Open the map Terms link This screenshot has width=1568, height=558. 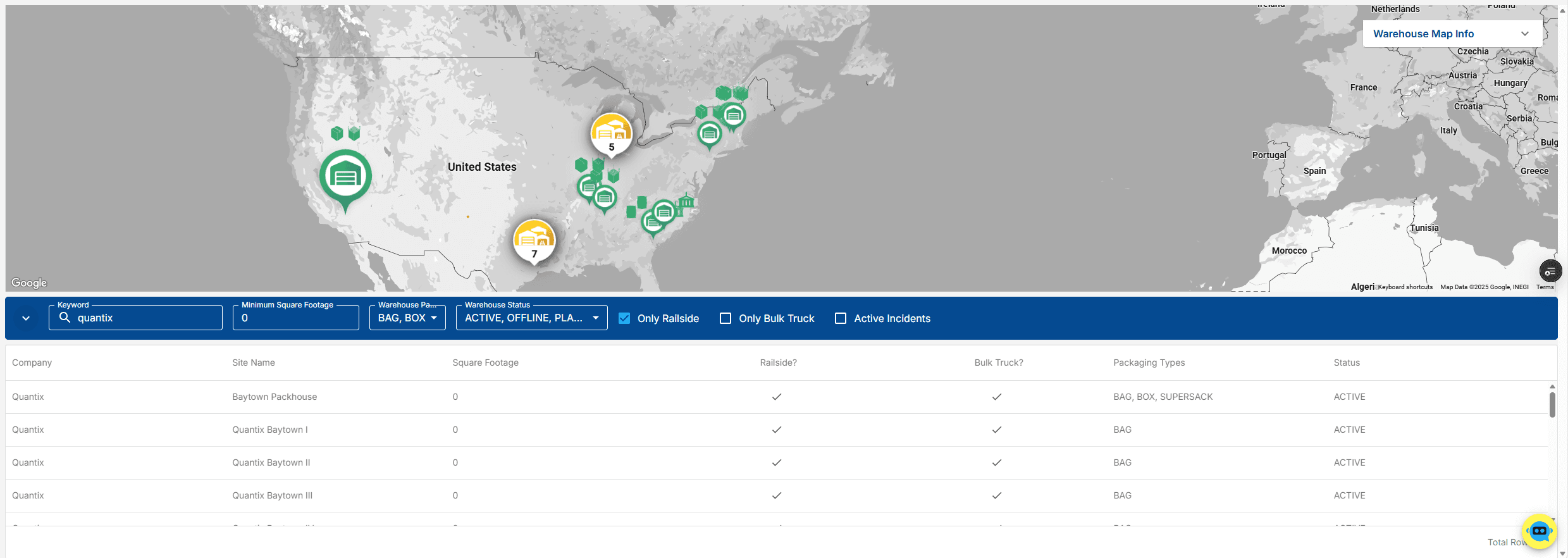click(x=1545, y=287)
